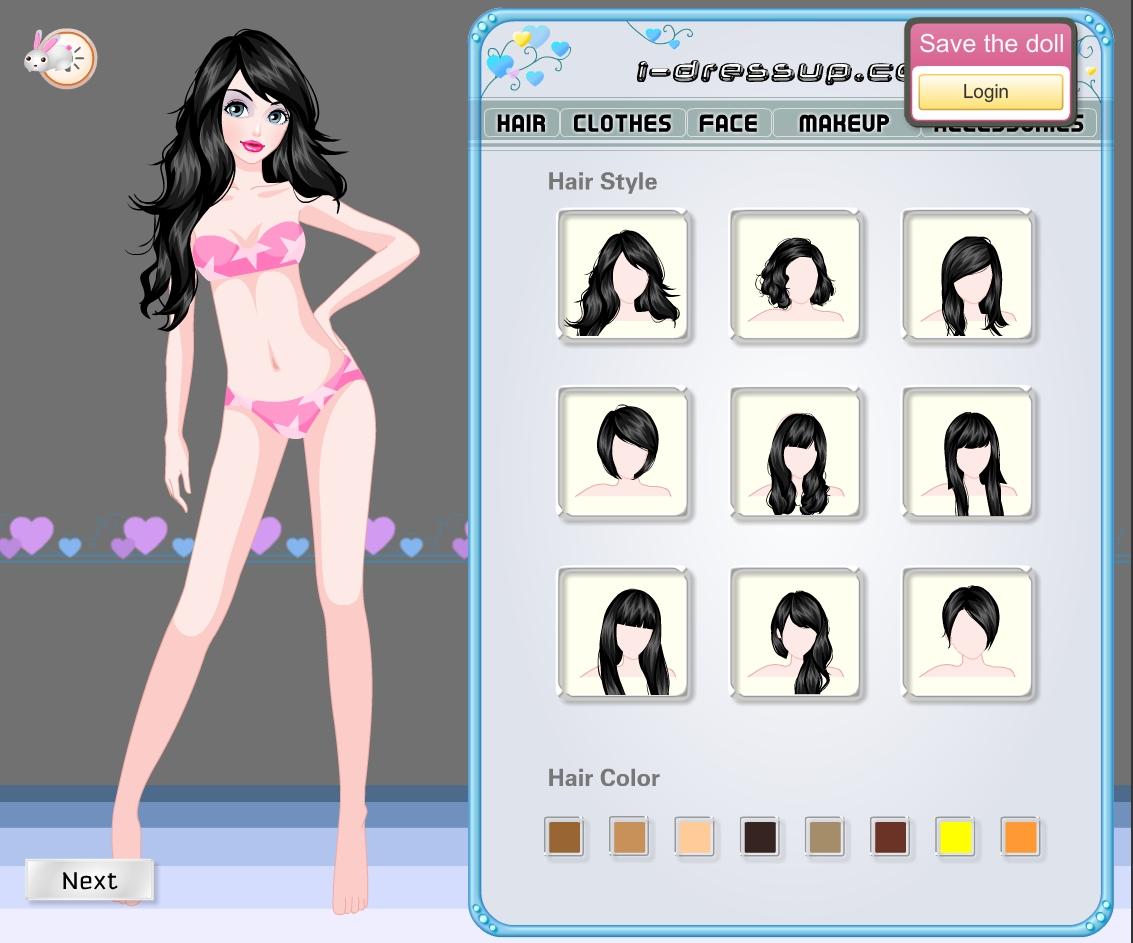Click the Login button
The height and width of the screenshot is (943, 1133).
(x=990, y=92)
